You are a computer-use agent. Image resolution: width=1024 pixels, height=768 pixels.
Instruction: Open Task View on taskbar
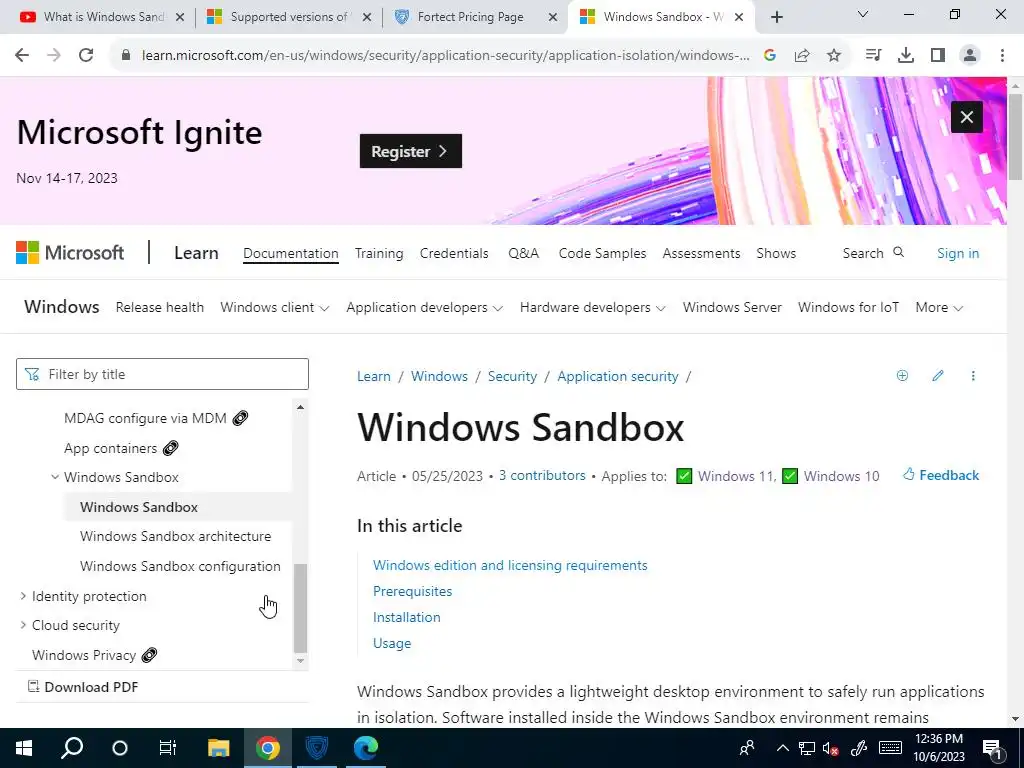pos(168,748)
